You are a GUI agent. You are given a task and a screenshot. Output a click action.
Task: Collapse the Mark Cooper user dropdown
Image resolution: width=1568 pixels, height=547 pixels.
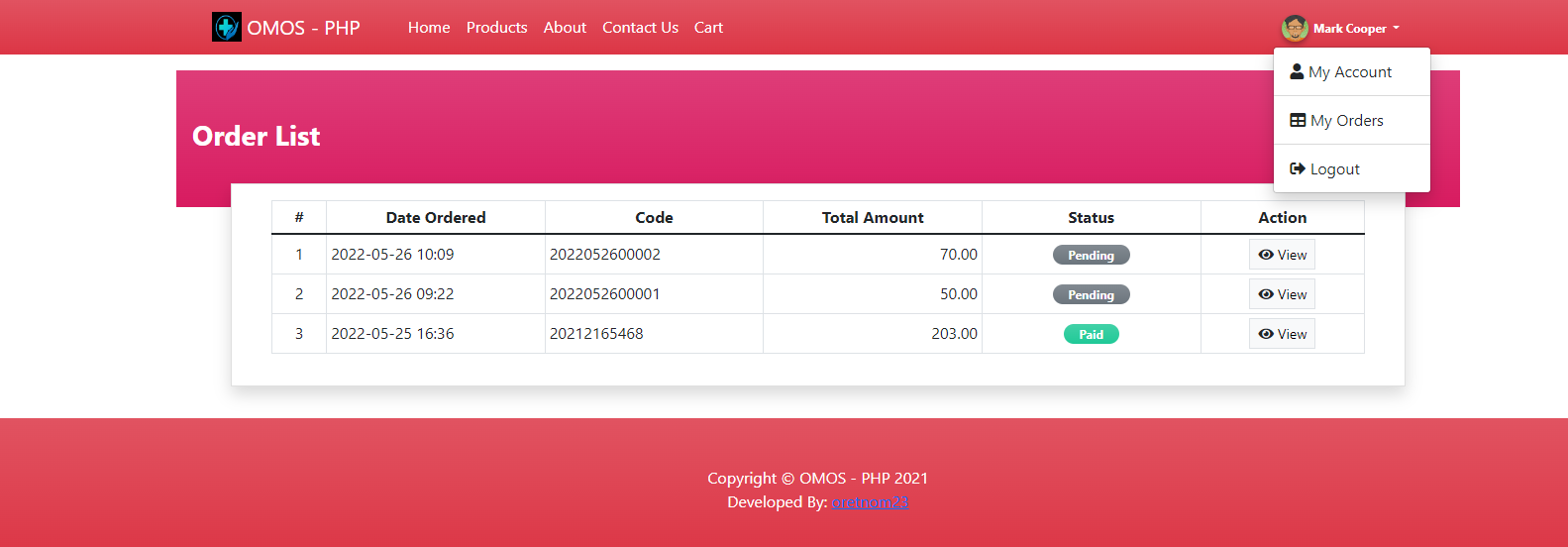[x=1341, y=28]
